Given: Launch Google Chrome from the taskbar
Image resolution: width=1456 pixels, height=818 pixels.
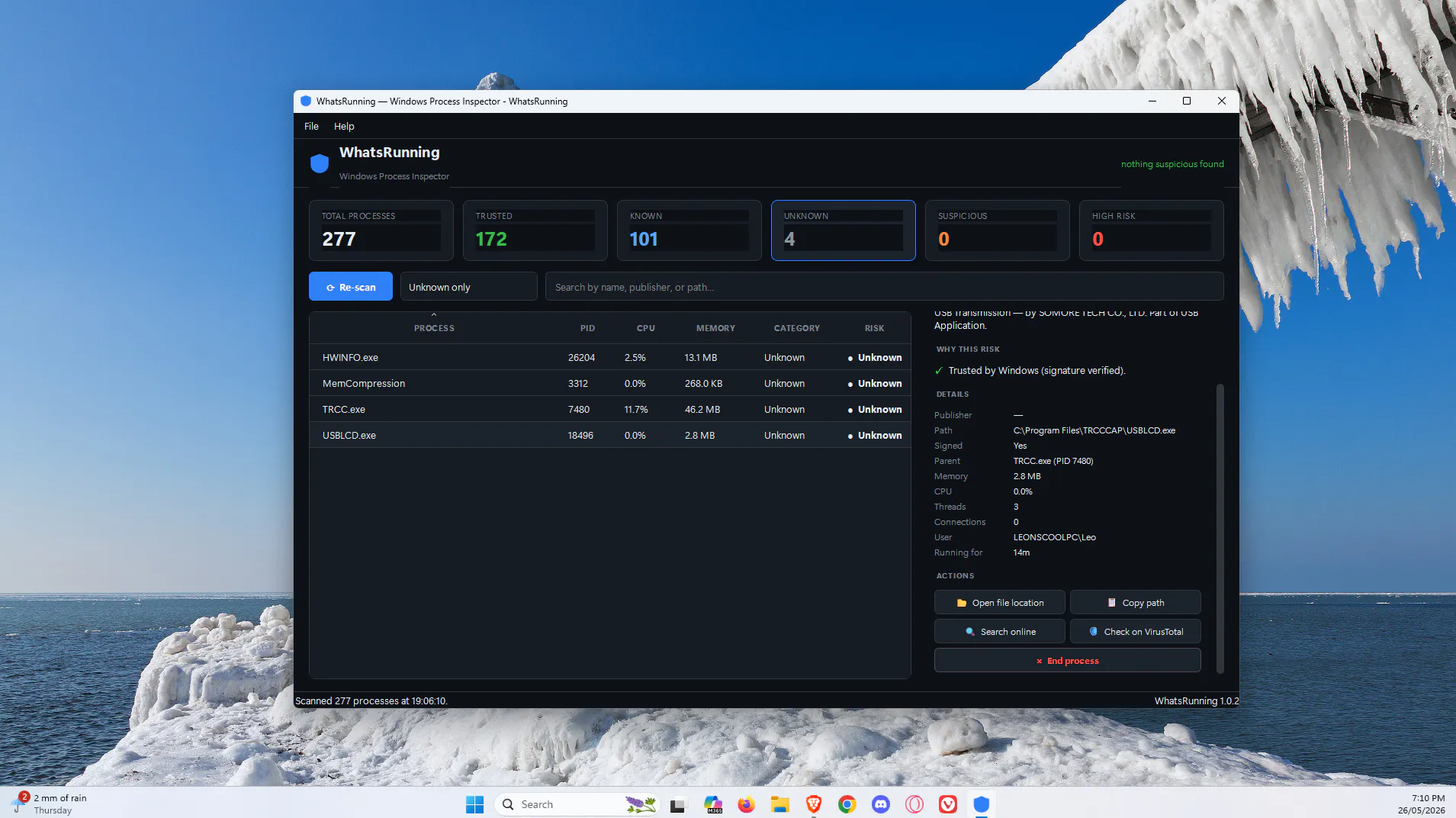Looking at the screenshot, I should 847,804.
